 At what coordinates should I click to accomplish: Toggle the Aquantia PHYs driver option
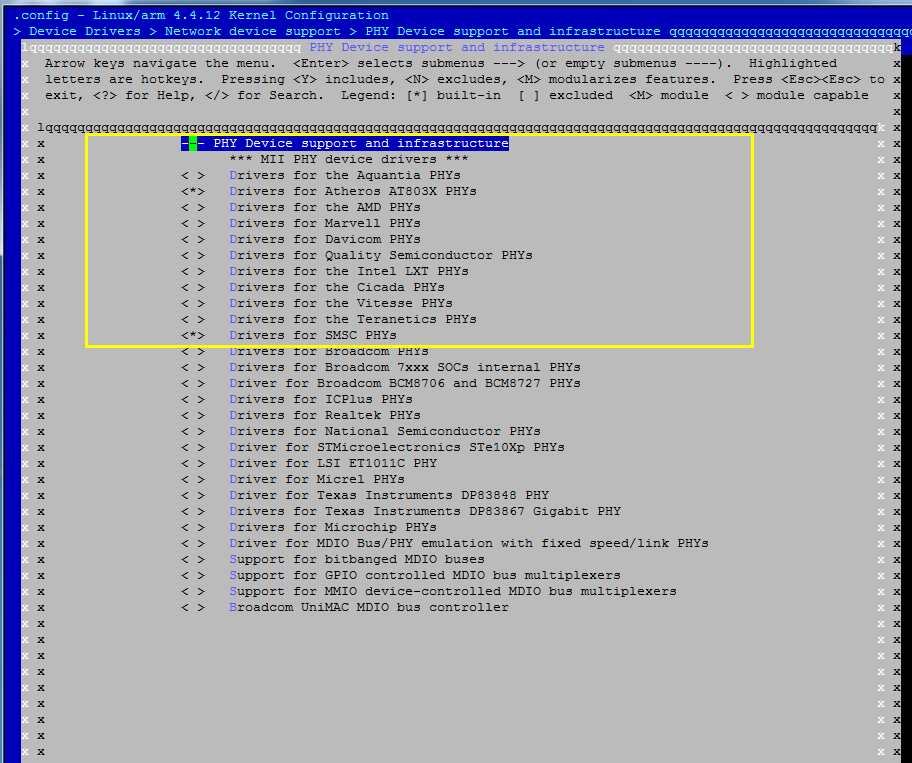(193, 175)
